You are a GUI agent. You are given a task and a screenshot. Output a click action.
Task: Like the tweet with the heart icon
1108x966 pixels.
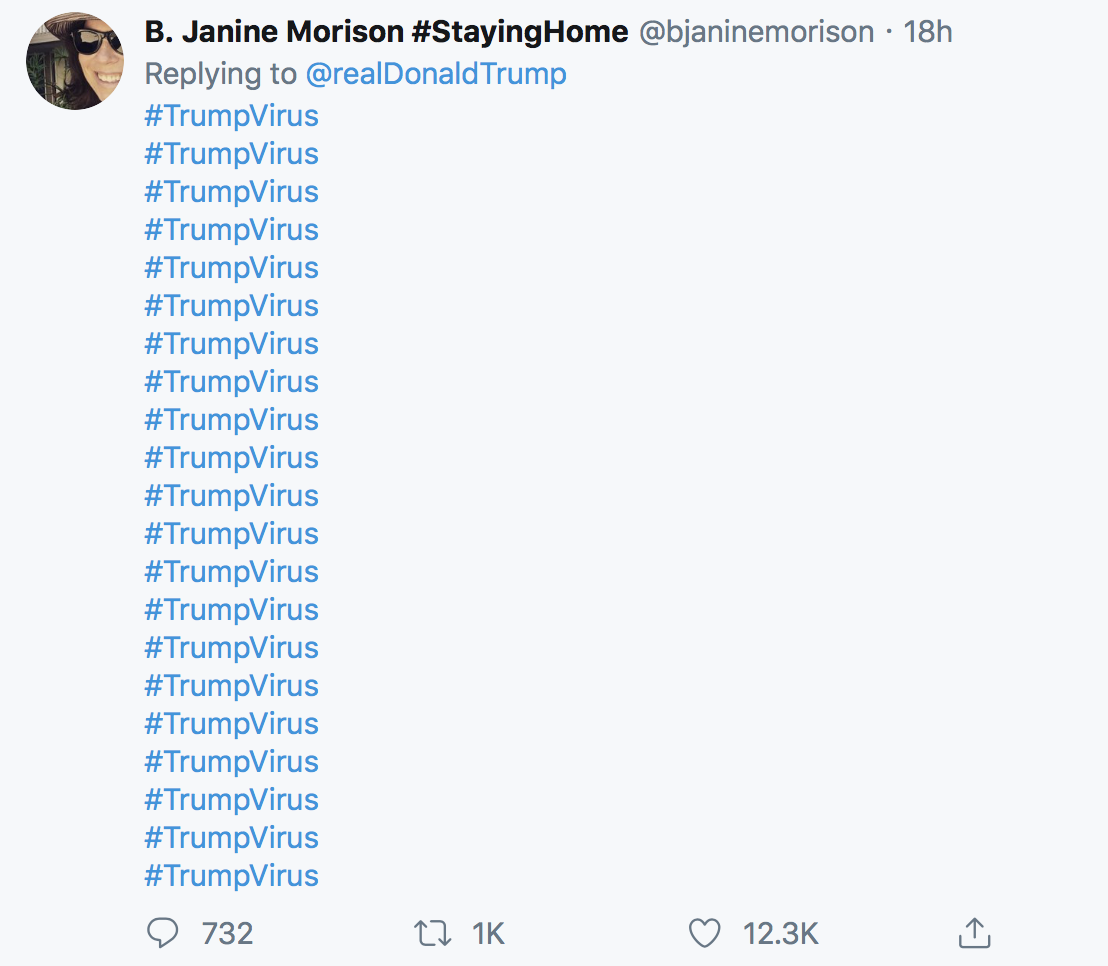click(705, 933)
